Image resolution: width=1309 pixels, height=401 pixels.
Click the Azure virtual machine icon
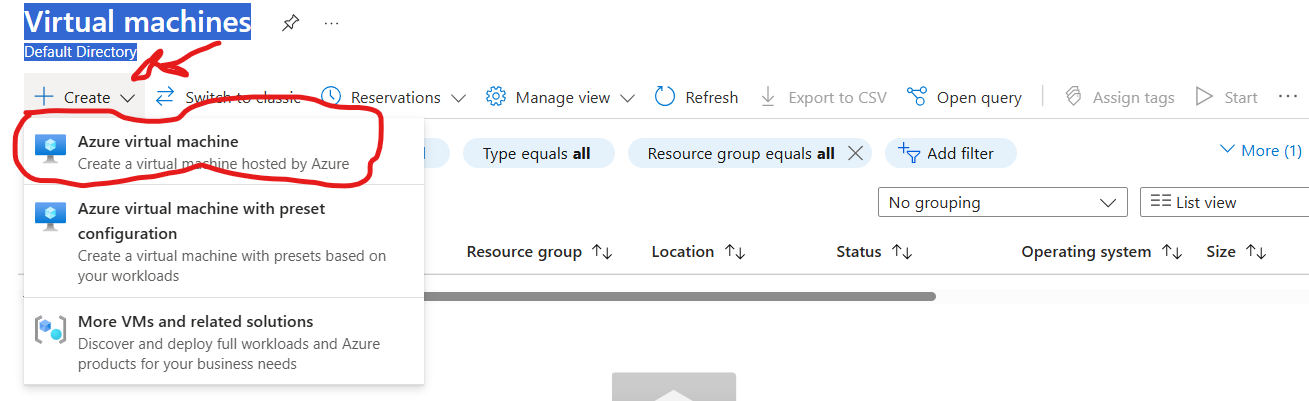pos(50,147)
